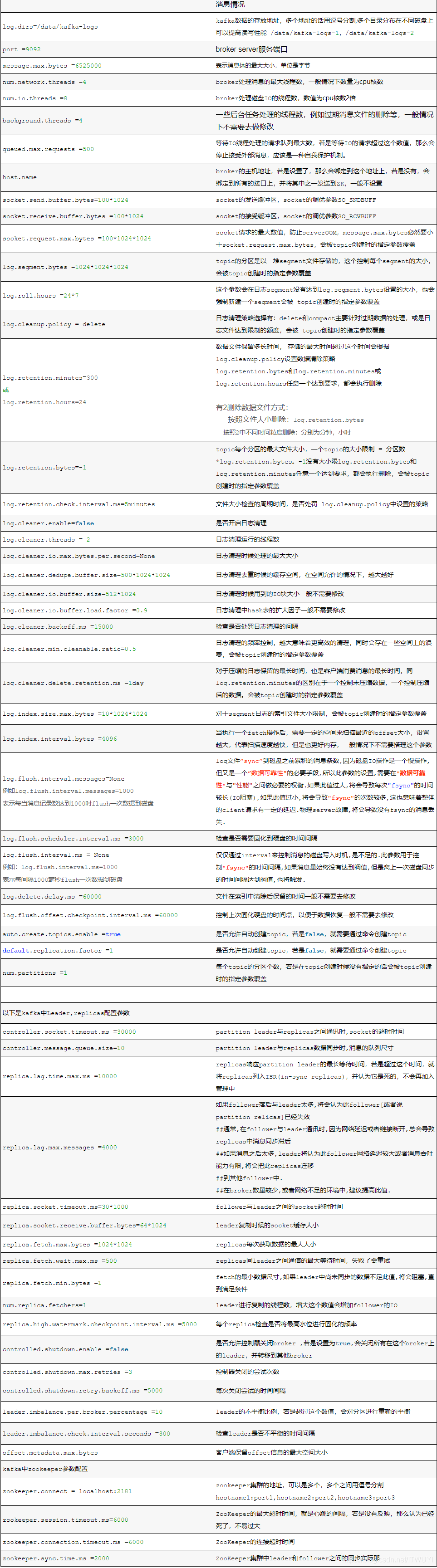The width and height of the screenshot is (437, 1568).
Task: Select log.index.size.max.bytes =10*1024*1024 cell
Action: [x=107, y=714]
